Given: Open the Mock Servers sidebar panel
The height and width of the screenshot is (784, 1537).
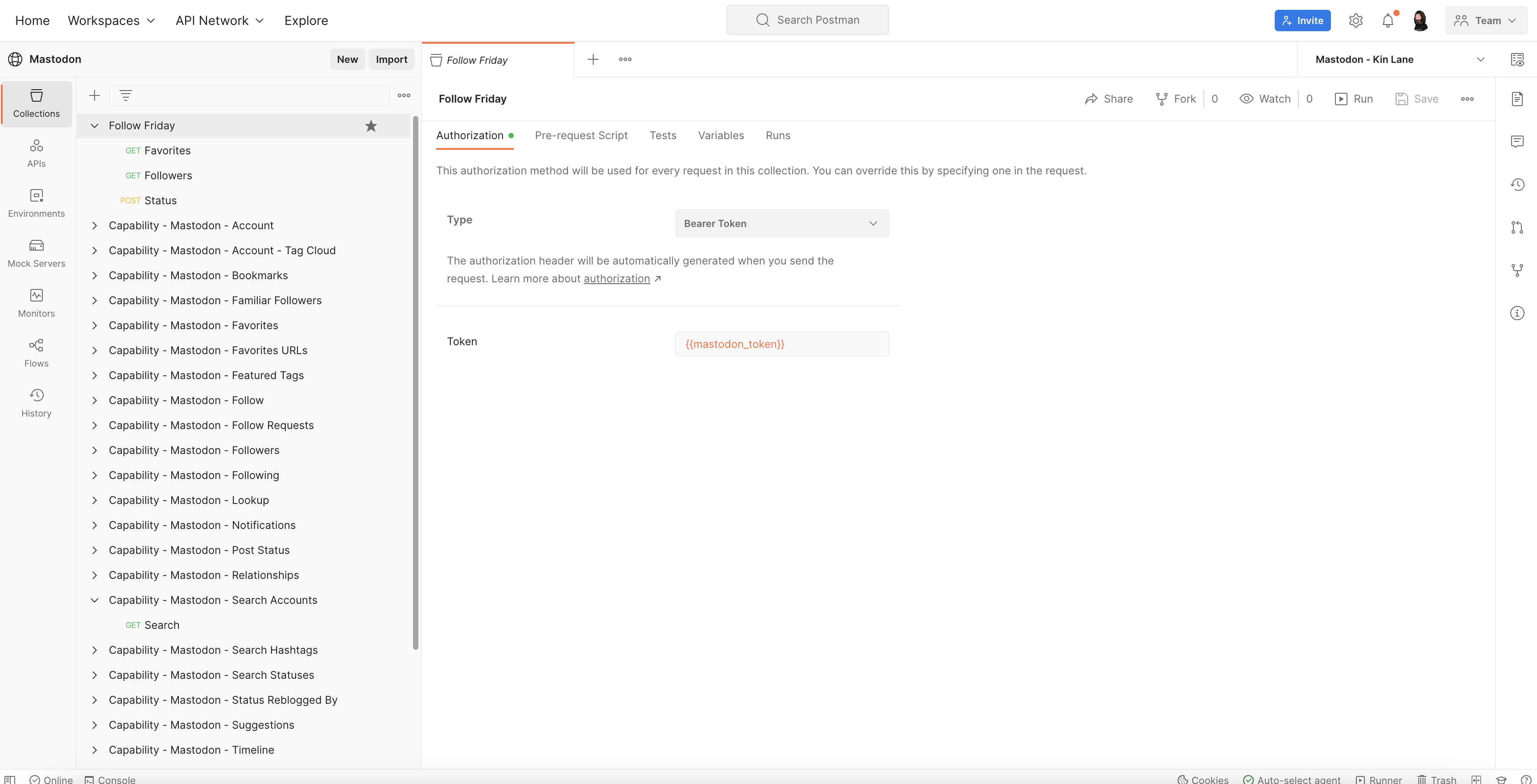Looking at the screenshot, I should pyautogui.click(x=37, y=254).
